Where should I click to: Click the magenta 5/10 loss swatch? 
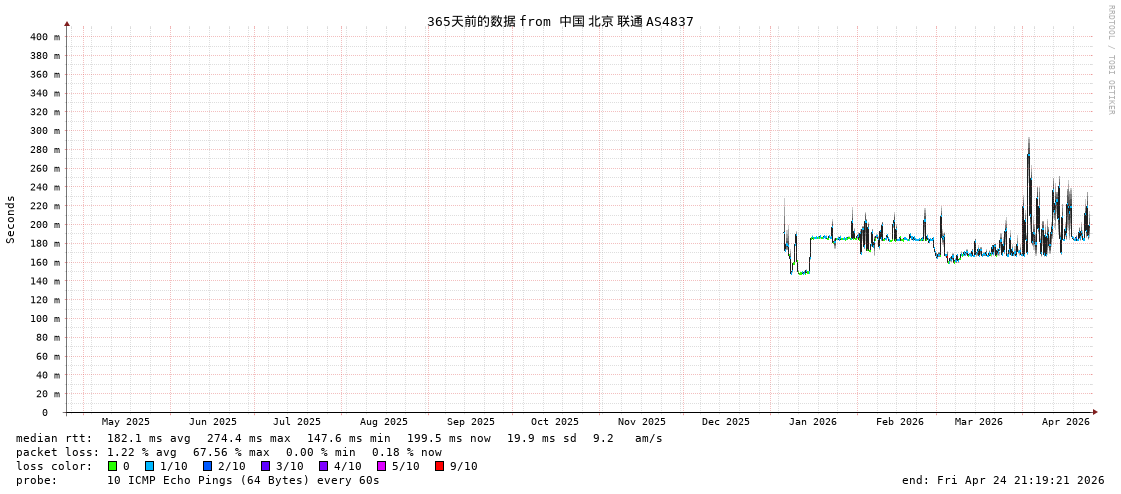[x=381, y=466]
